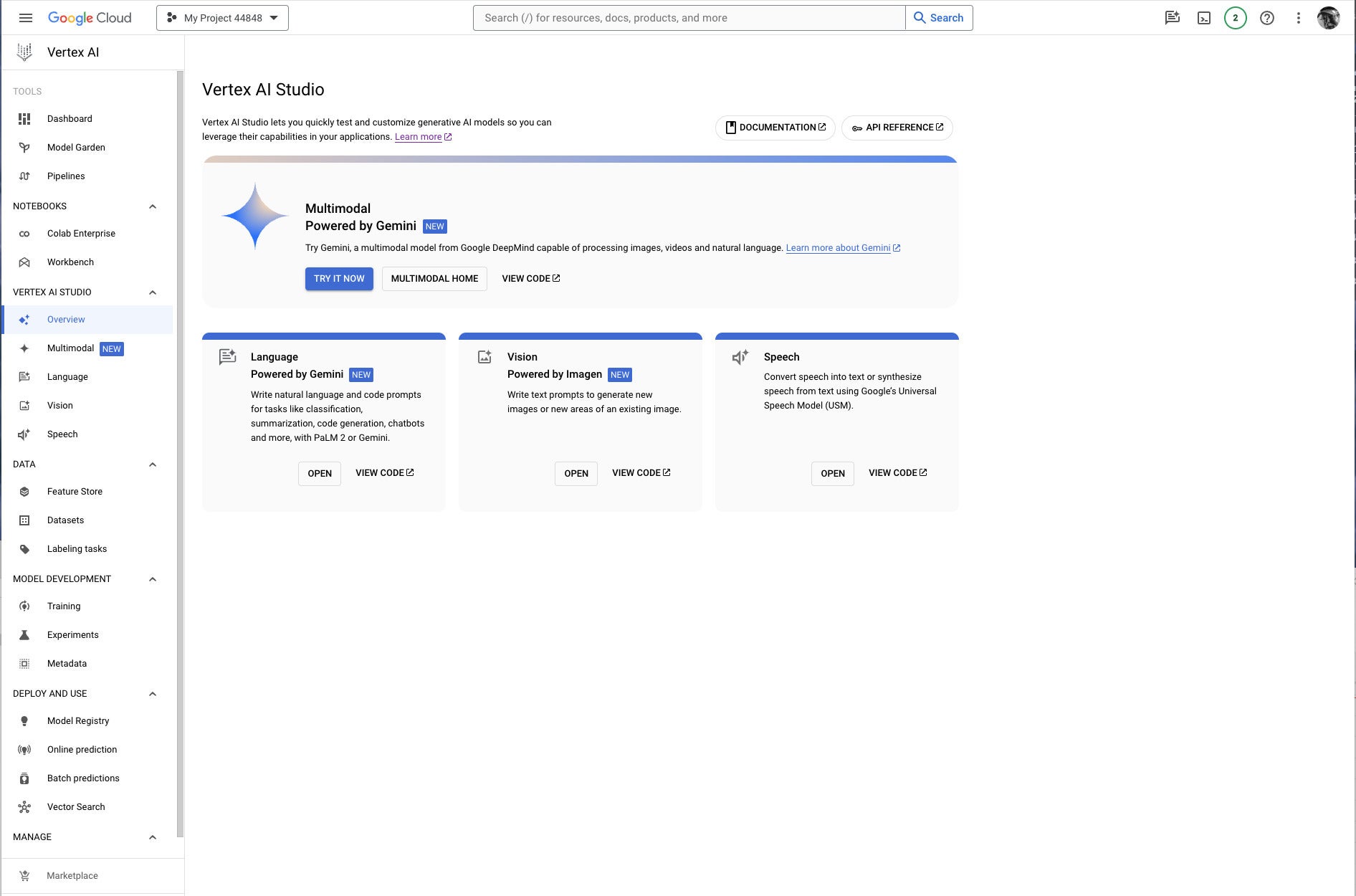The image size is (1356, 896).
Task: Click the Workbench sidebar icon
Action: click(24, 262)
